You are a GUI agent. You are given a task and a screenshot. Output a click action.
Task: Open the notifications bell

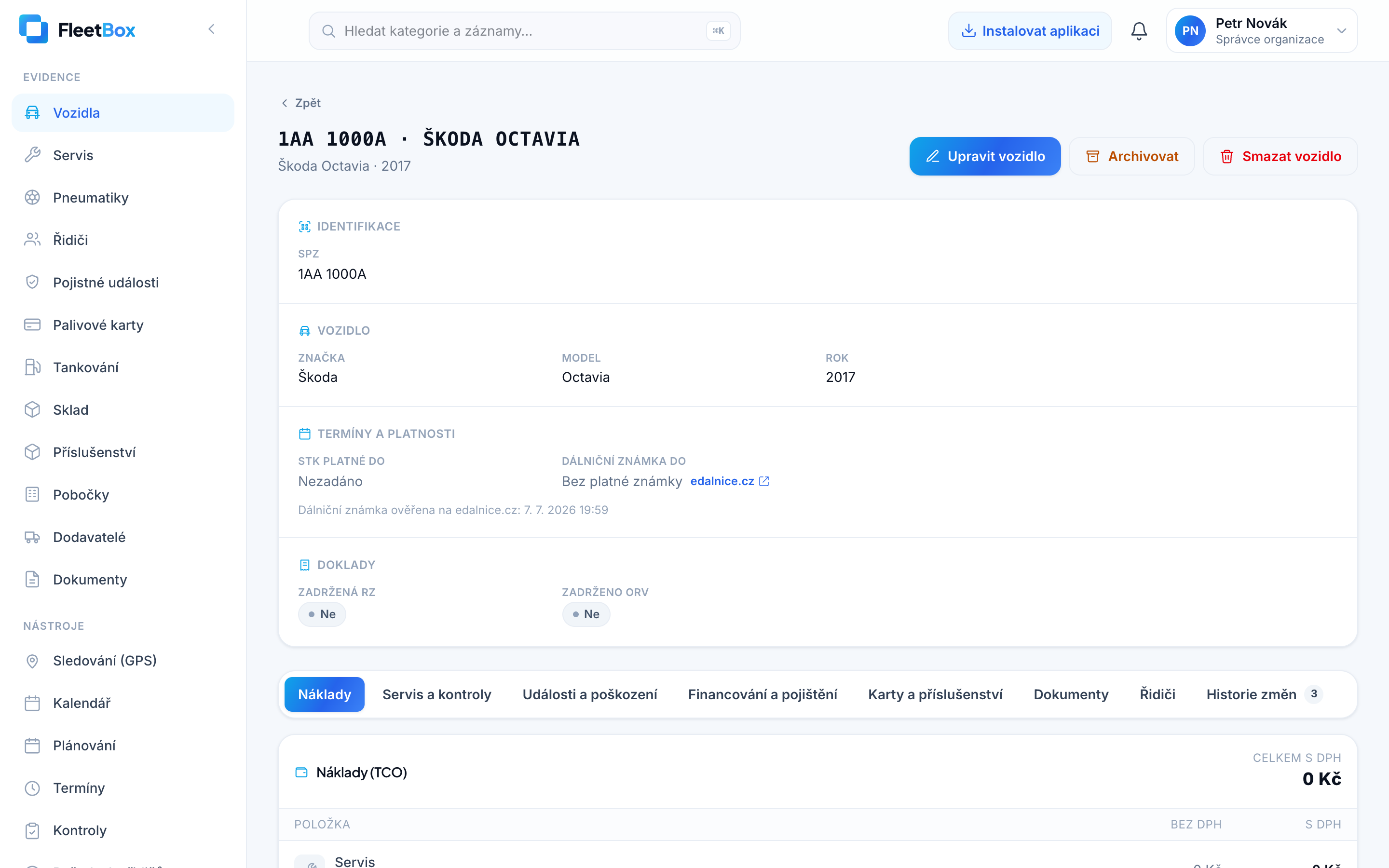1139,31
